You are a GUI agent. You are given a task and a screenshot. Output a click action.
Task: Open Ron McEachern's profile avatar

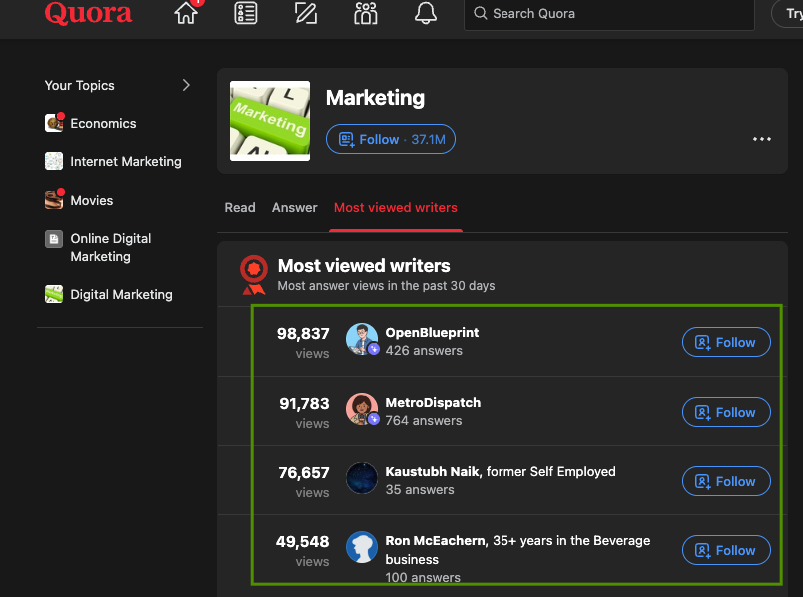click(362, 547)
